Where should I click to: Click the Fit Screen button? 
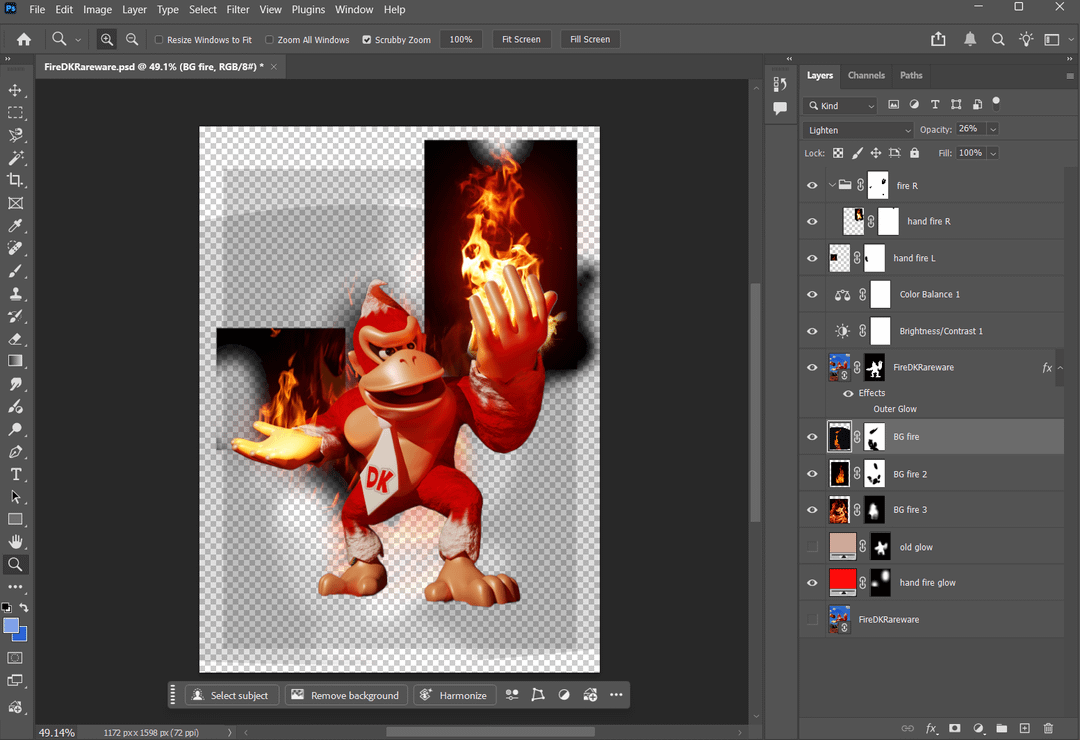click(521, 40)
